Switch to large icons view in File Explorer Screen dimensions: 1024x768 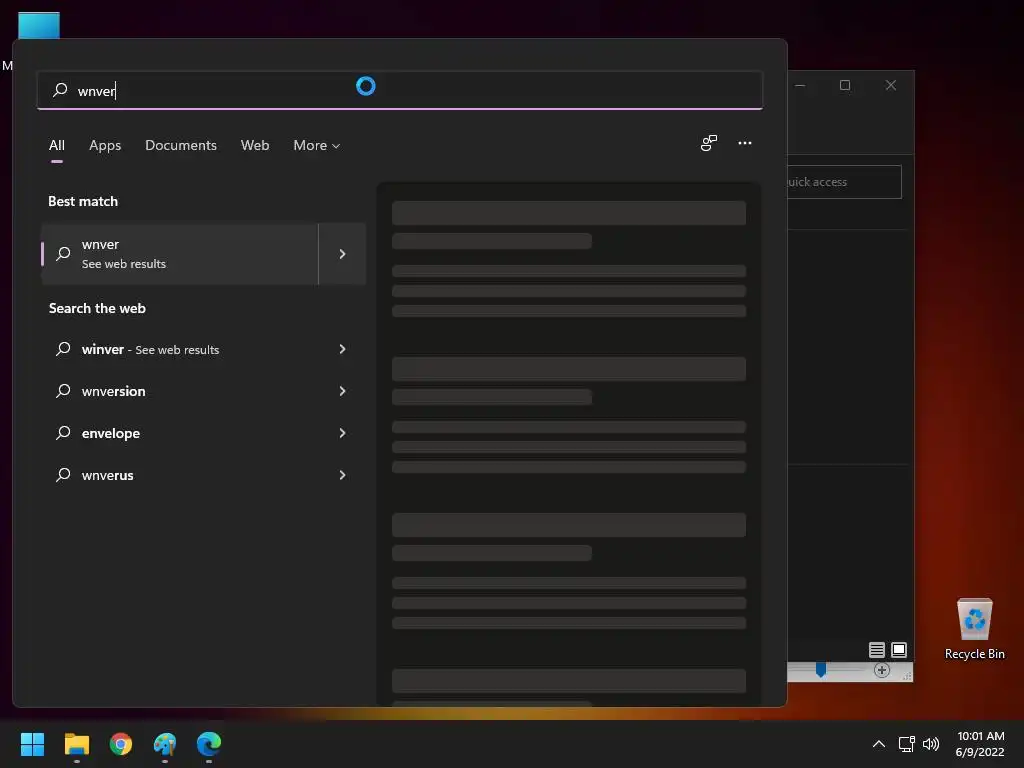[x=899, y=650]
